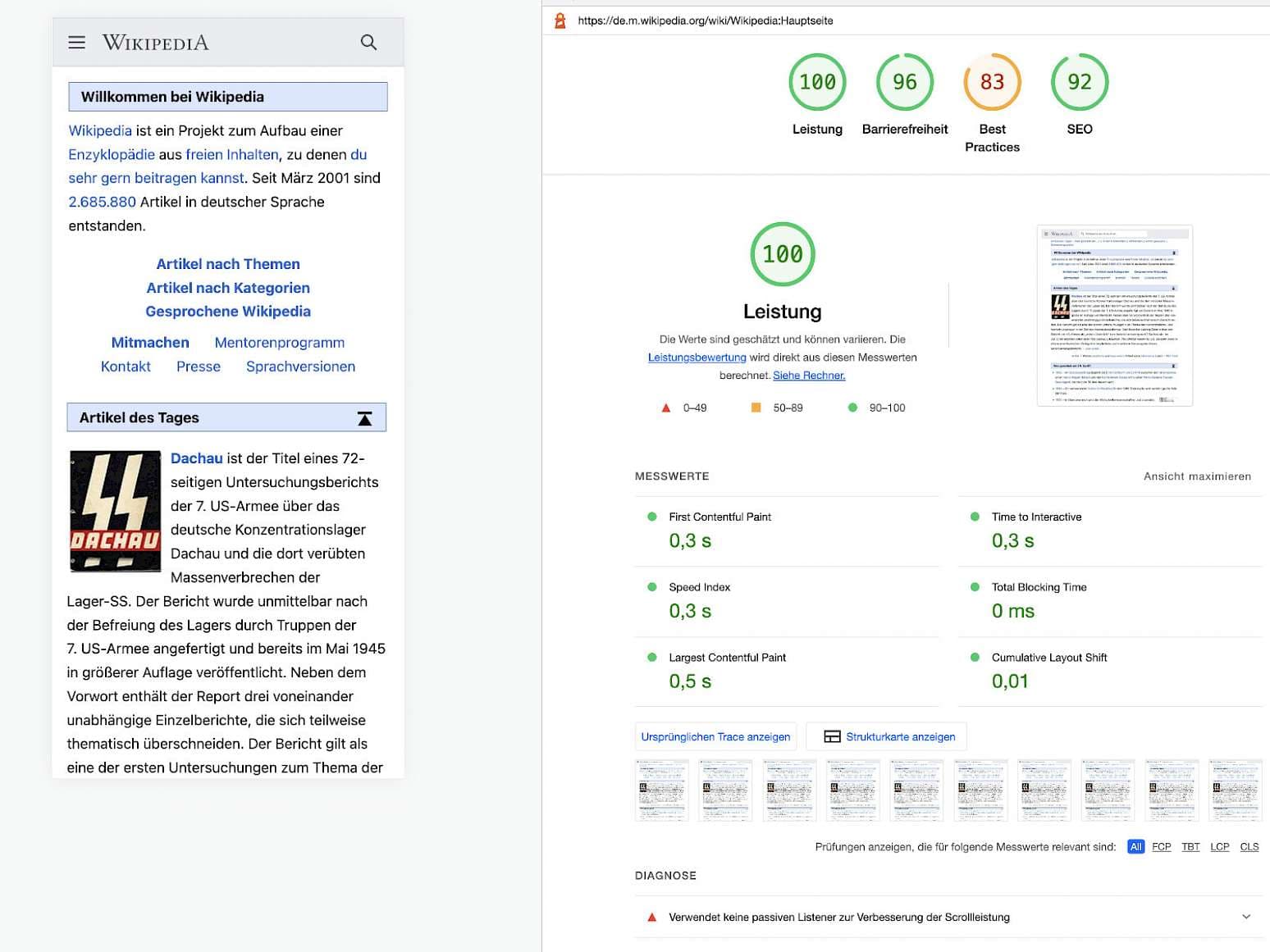Filter audits by LCP
The width and height of the screenshot is (1270, 952).
(1220, 846)
